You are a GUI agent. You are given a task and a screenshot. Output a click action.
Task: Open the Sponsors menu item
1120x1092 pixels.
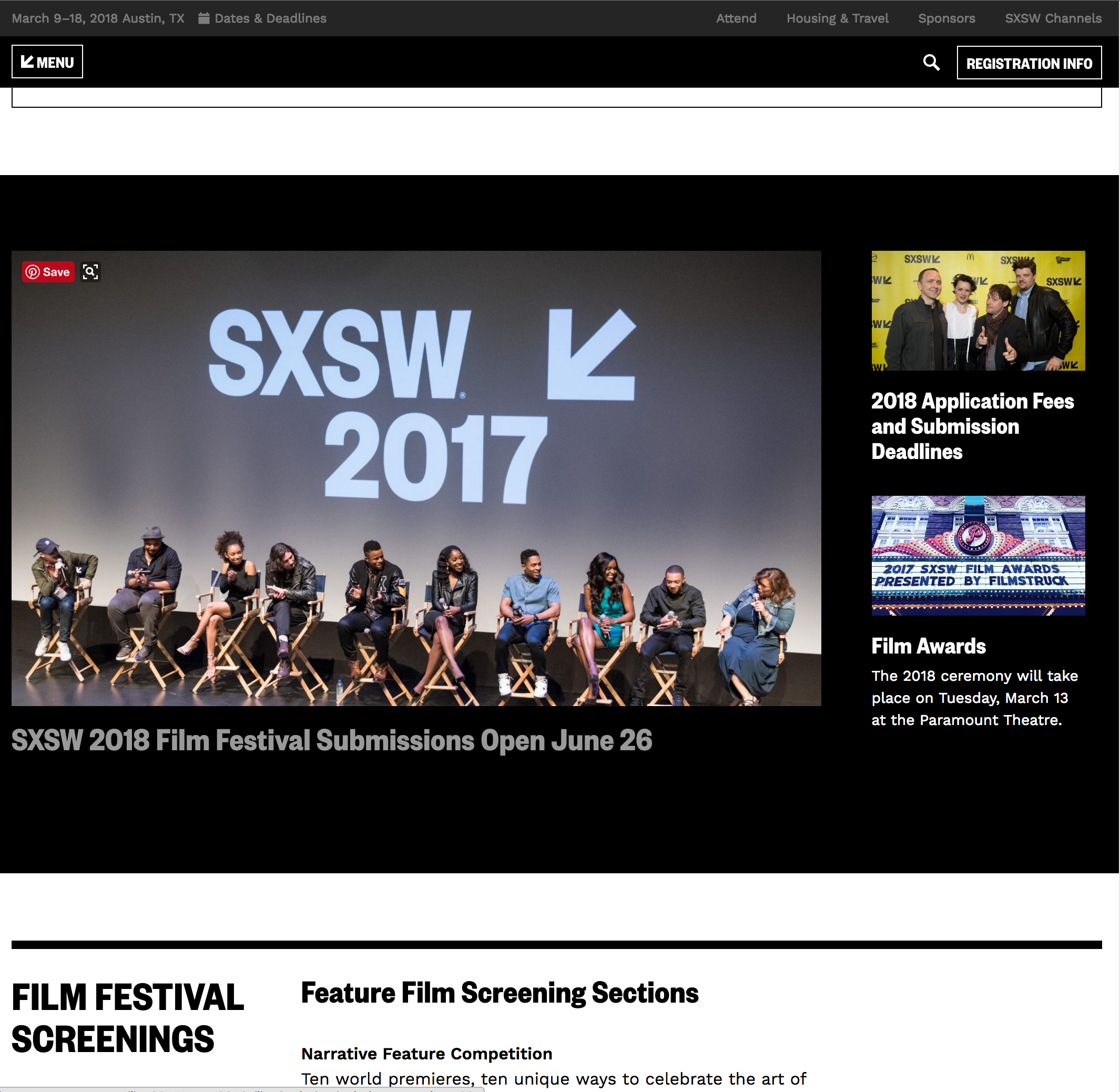click(x=946, y=18)
